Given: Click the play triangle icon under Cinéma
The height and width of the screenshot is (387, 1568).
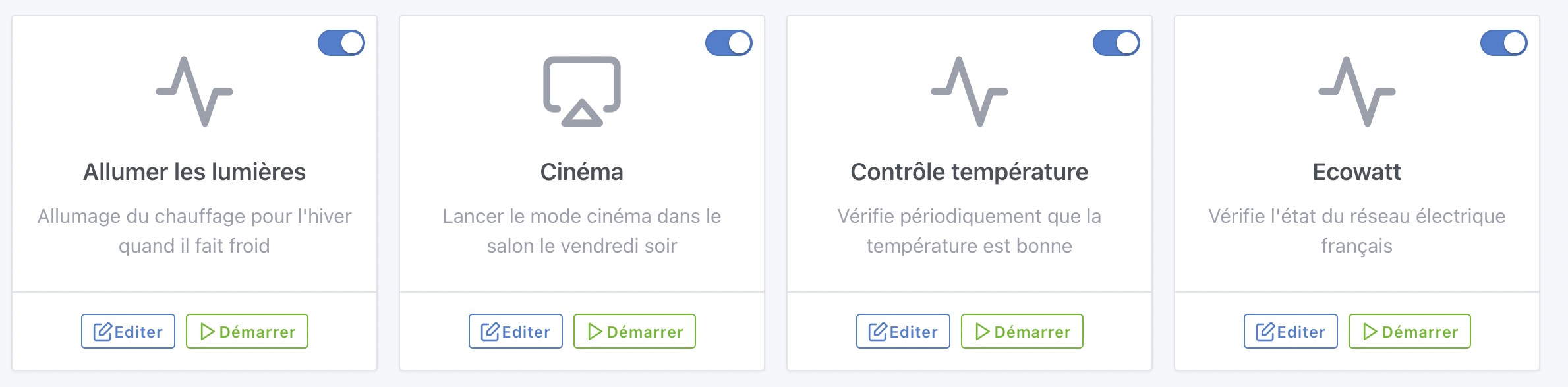Looking at the screenshot, I should point(595,332).
